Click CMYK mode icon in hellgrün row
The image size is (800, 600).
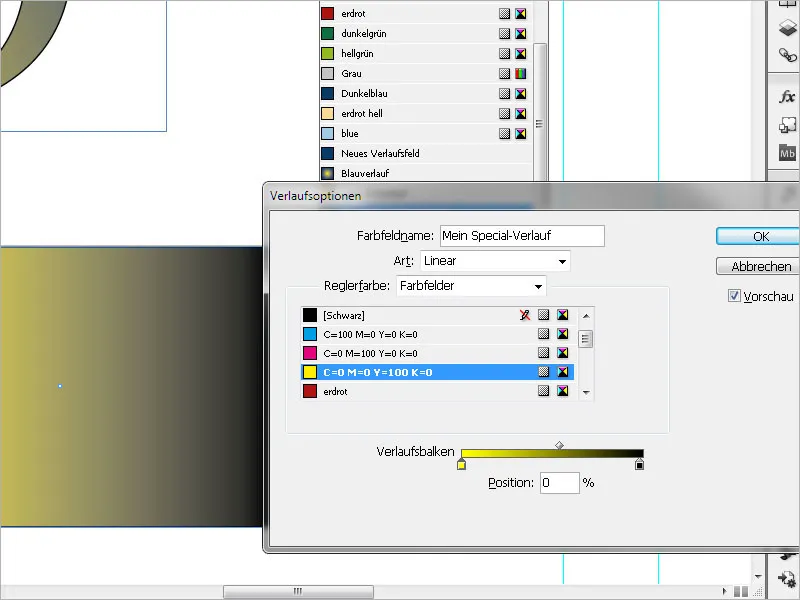(x=520, y=54)
